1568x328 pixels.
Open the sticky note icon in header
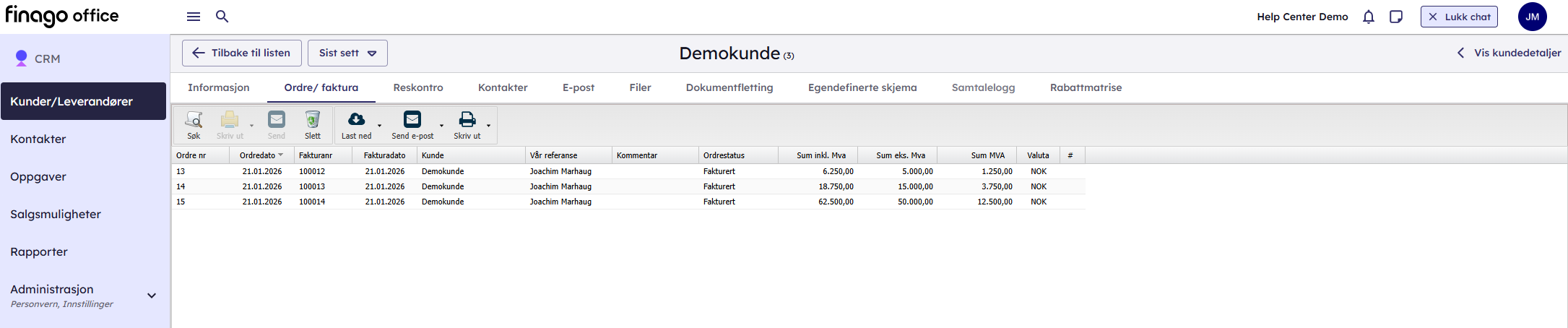pyautogui.click(x=1396, y=17)
